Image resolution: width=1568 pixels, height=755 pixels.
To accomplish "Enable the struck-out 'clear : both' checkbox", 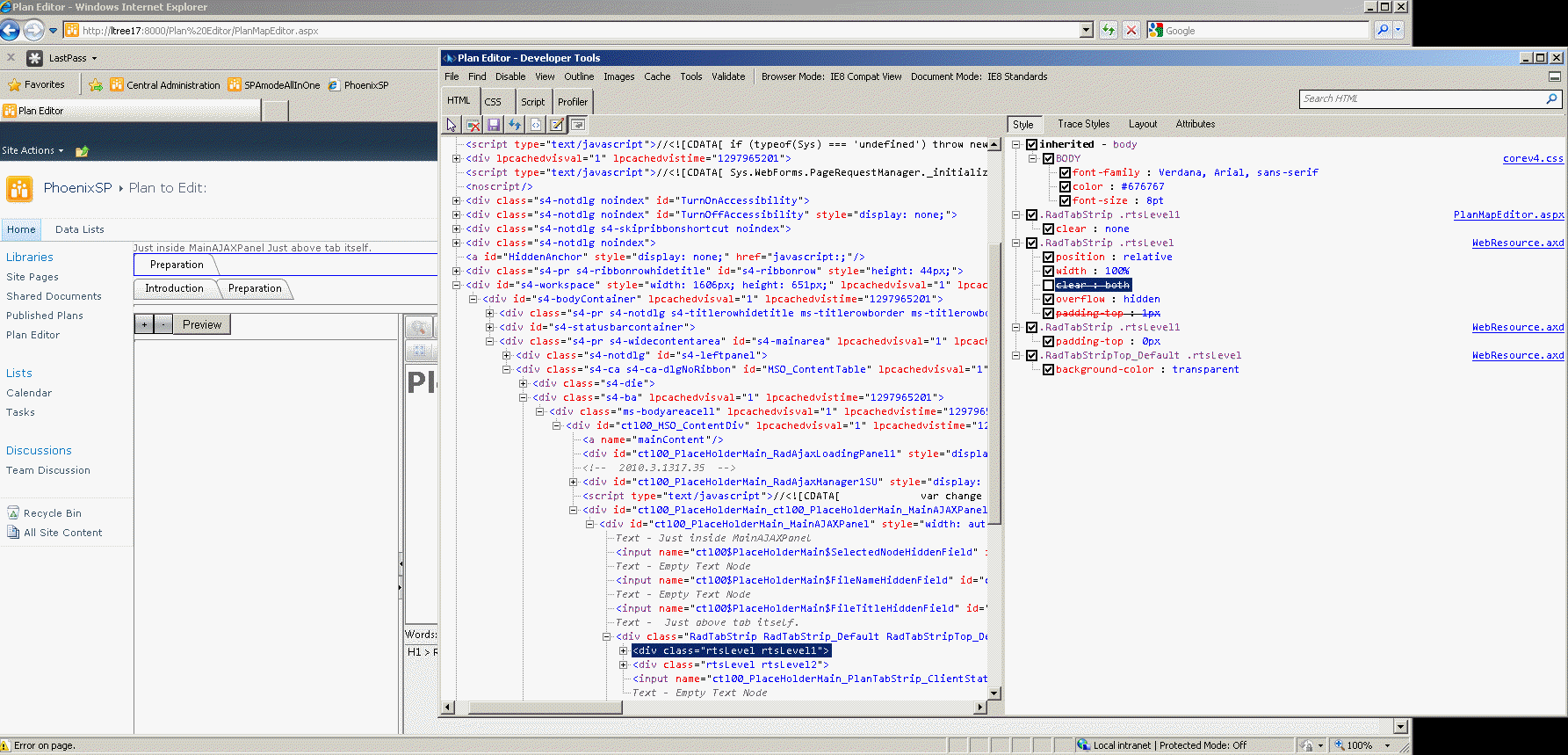I will click(x=1048, y=285).
